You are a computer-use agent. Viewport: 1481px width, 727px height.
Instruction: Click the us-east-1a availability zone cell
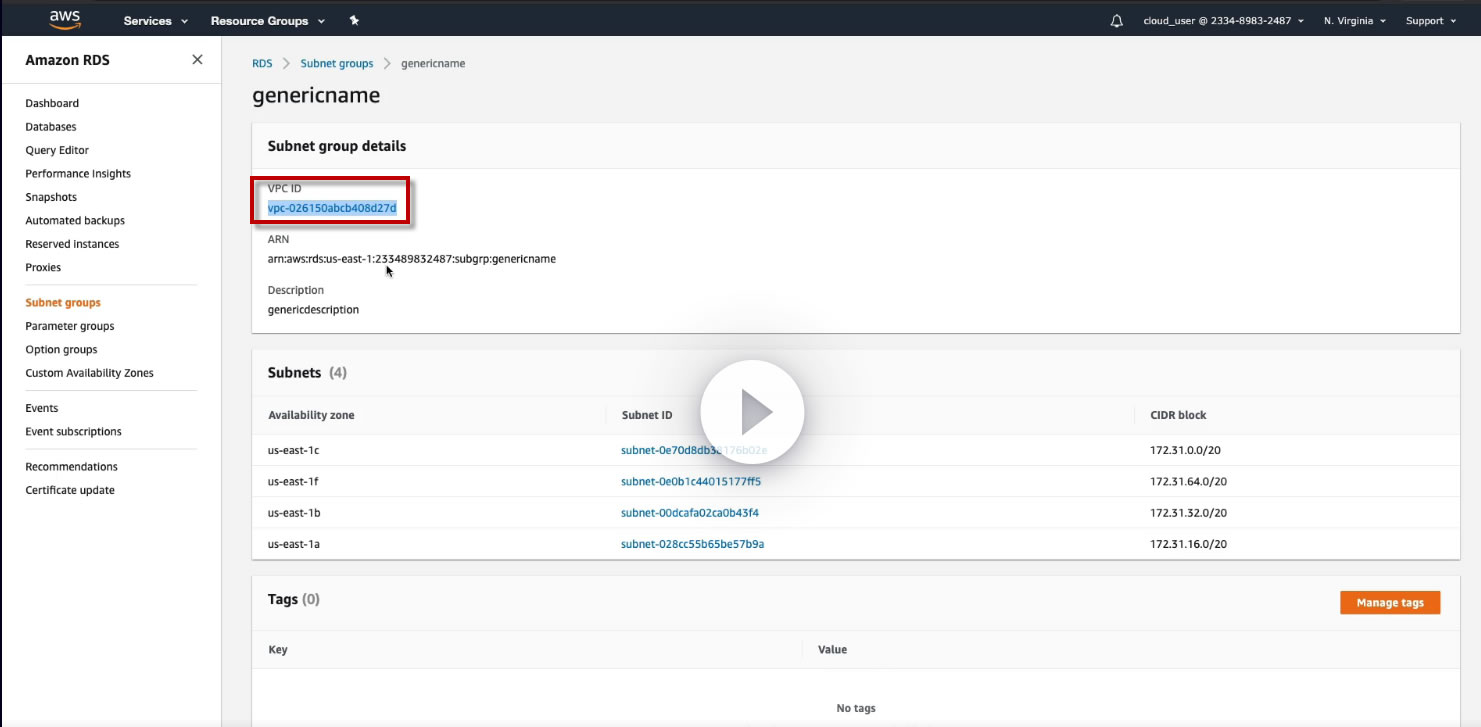pos(294,544)
